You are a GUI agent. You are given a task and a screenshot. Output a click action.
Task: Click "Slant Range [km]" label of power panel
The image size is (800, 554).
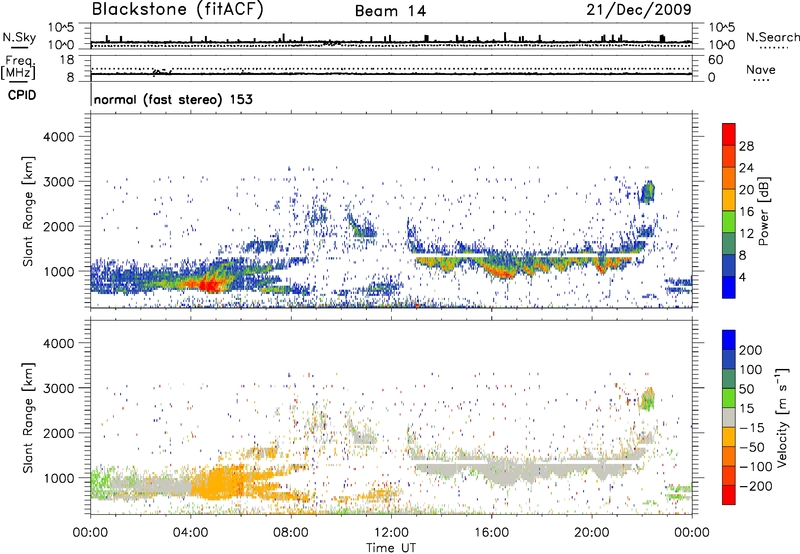[28, 211]
